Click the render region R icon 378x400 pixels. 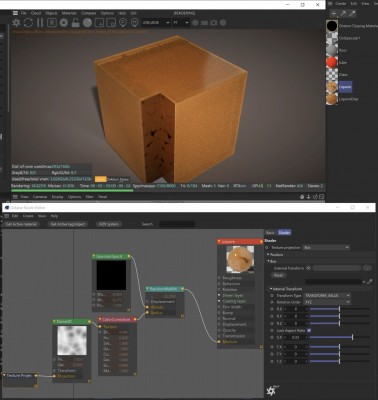[x=52, y=23]
